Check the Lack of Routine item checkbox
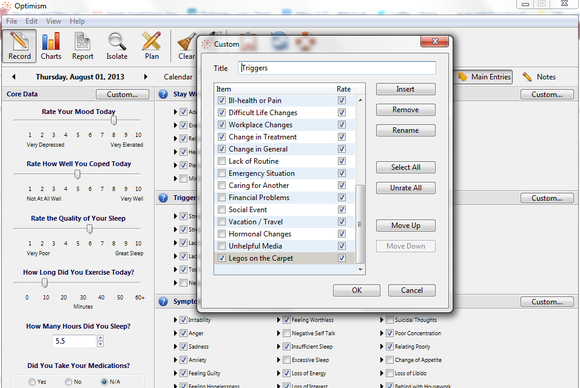Image resolution: width=580 pixels, height=388 pixels. (222, 161)
